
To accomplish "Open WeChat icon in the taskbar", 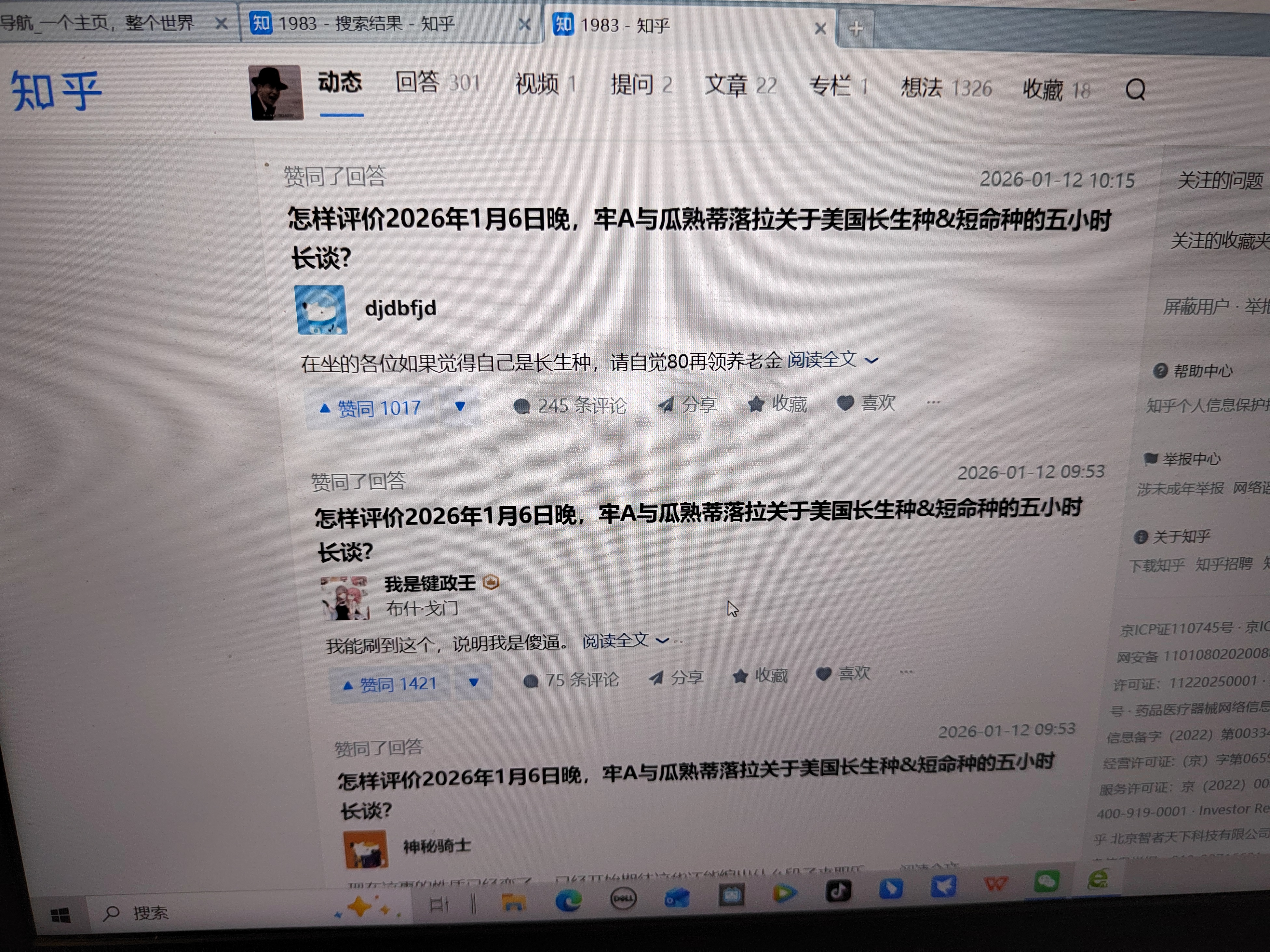I will 1046,881.
